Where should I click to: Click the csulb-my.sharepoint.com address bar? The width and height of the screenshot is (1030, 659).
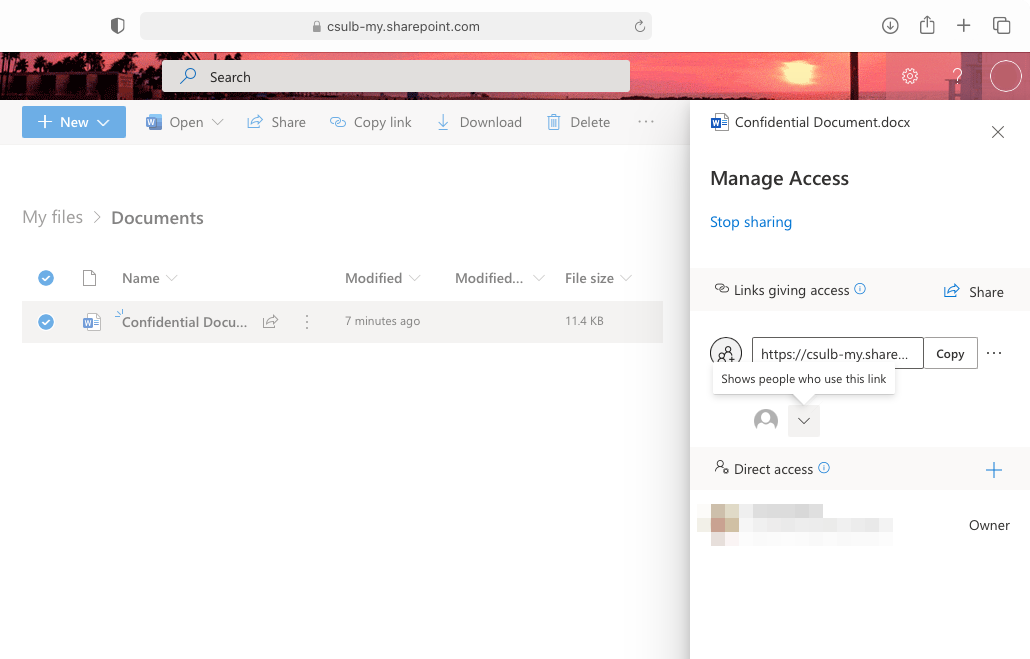pos(395,26)
